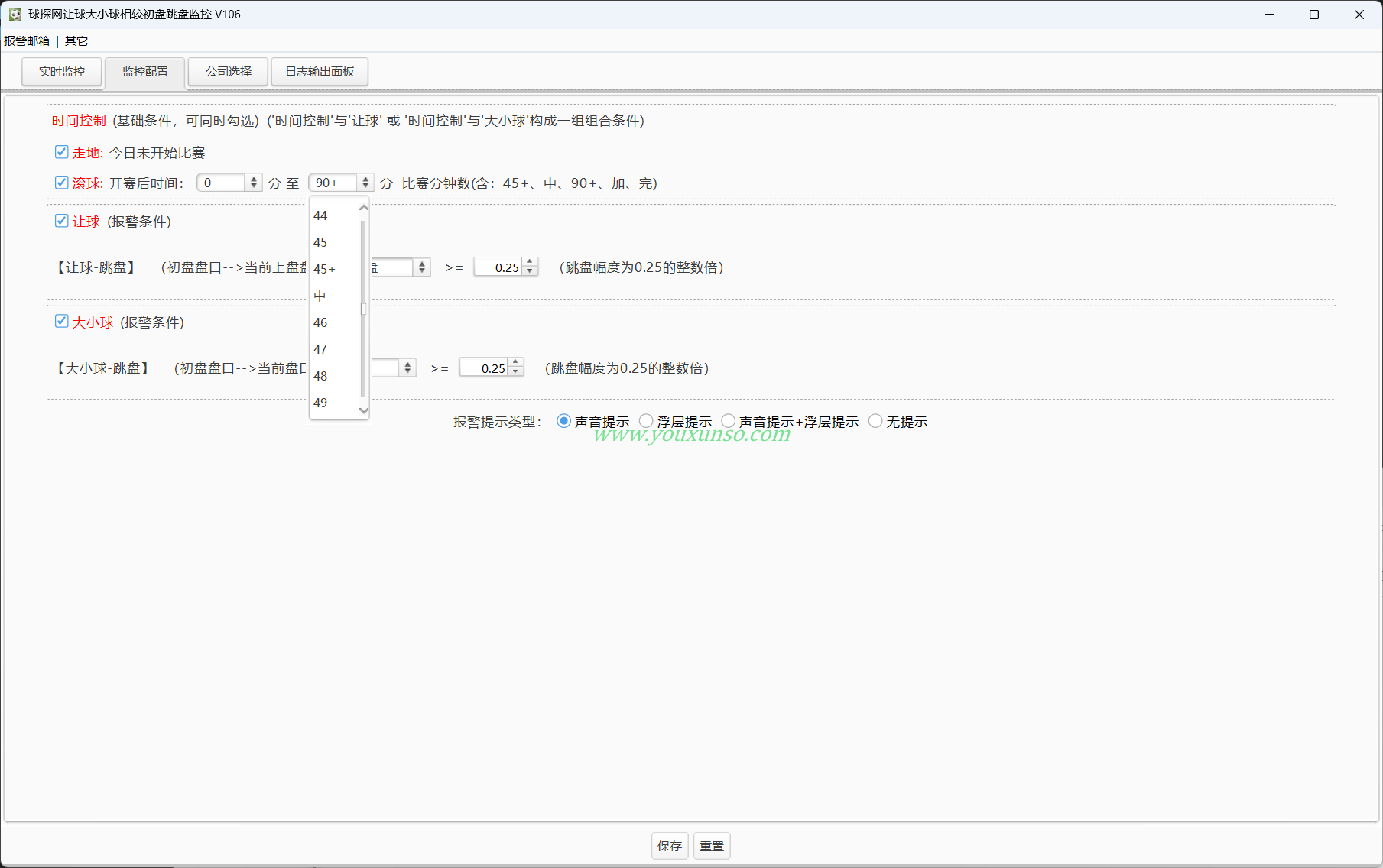Toggle the 大小球 alarm condition checkbox
The width and height of the screenshot is (1383, 868).
[x=62, y=322]
